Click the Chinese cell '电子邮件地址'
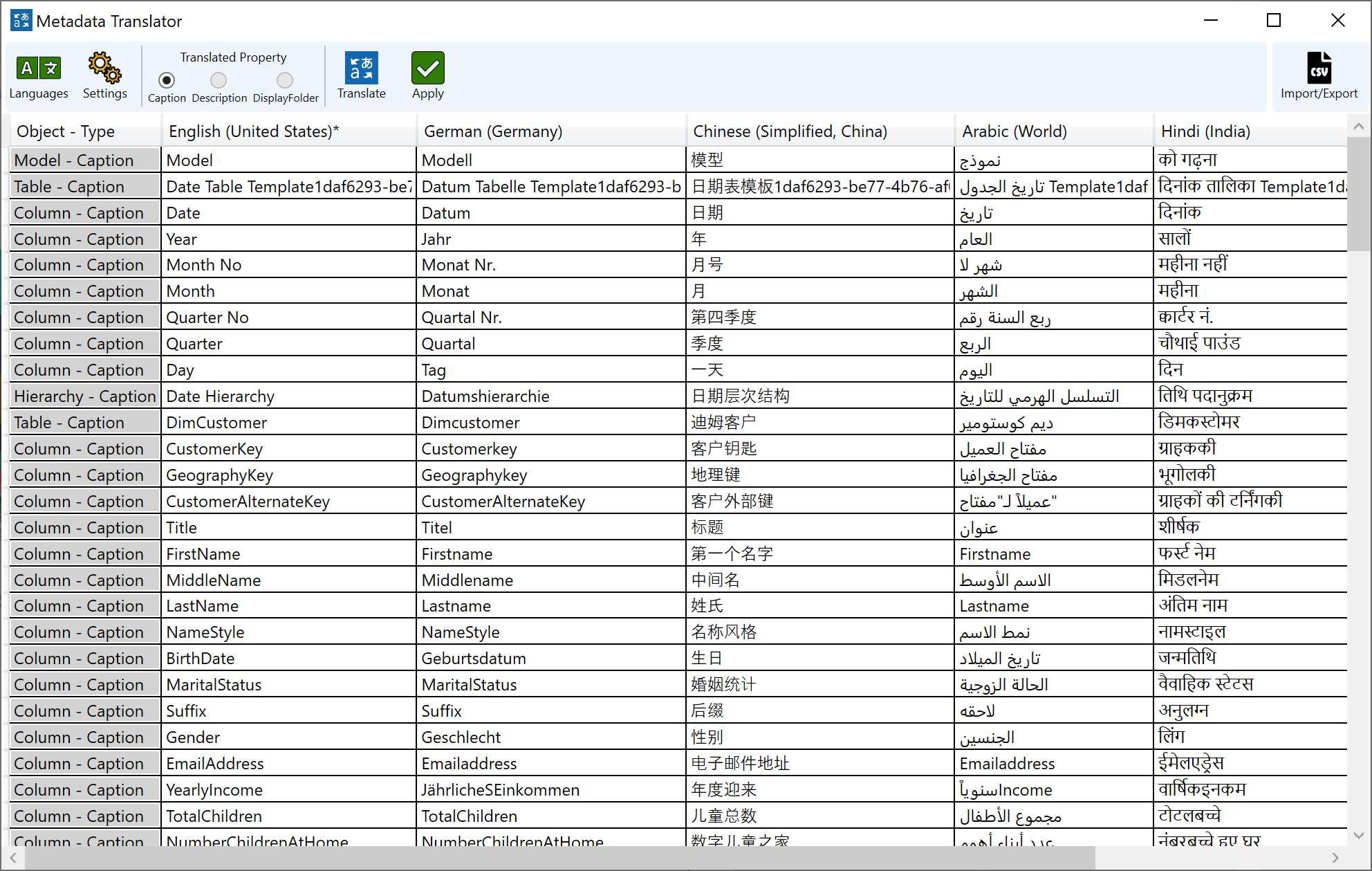 click(x=820, y=763)
